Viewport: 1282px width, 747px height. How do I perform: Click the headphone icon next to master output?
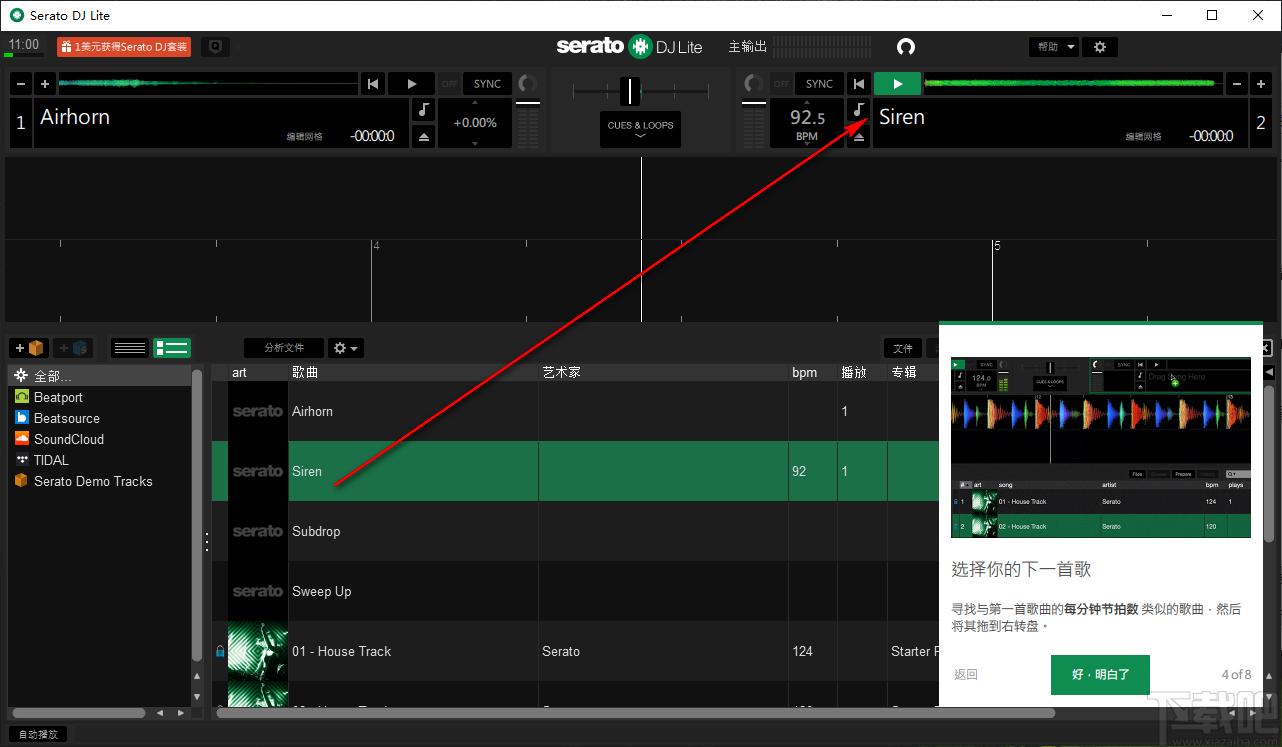click(x=906, y=47)
